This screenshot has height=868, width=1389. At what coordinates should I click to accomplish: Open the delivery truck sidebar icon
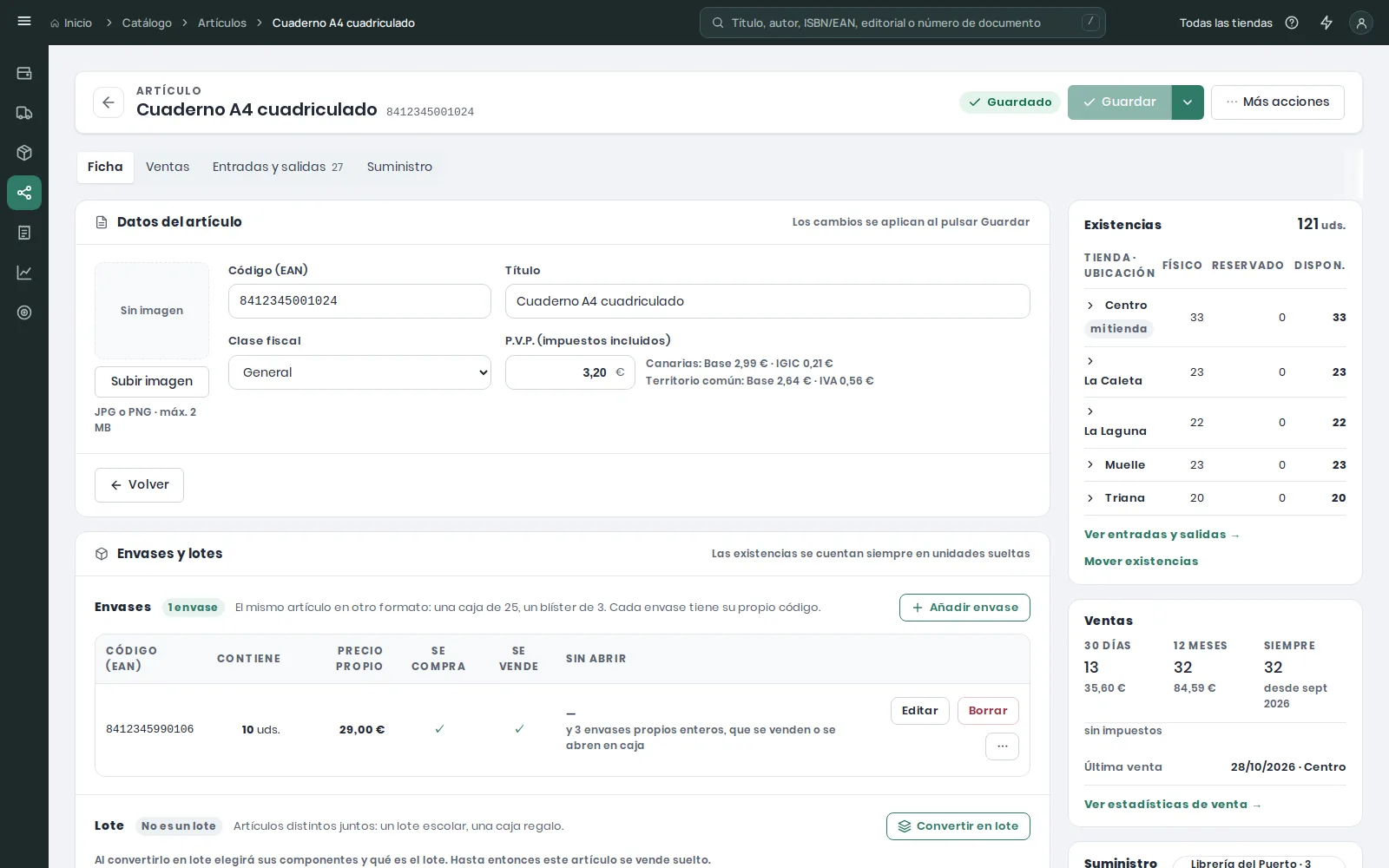point(24,113)
